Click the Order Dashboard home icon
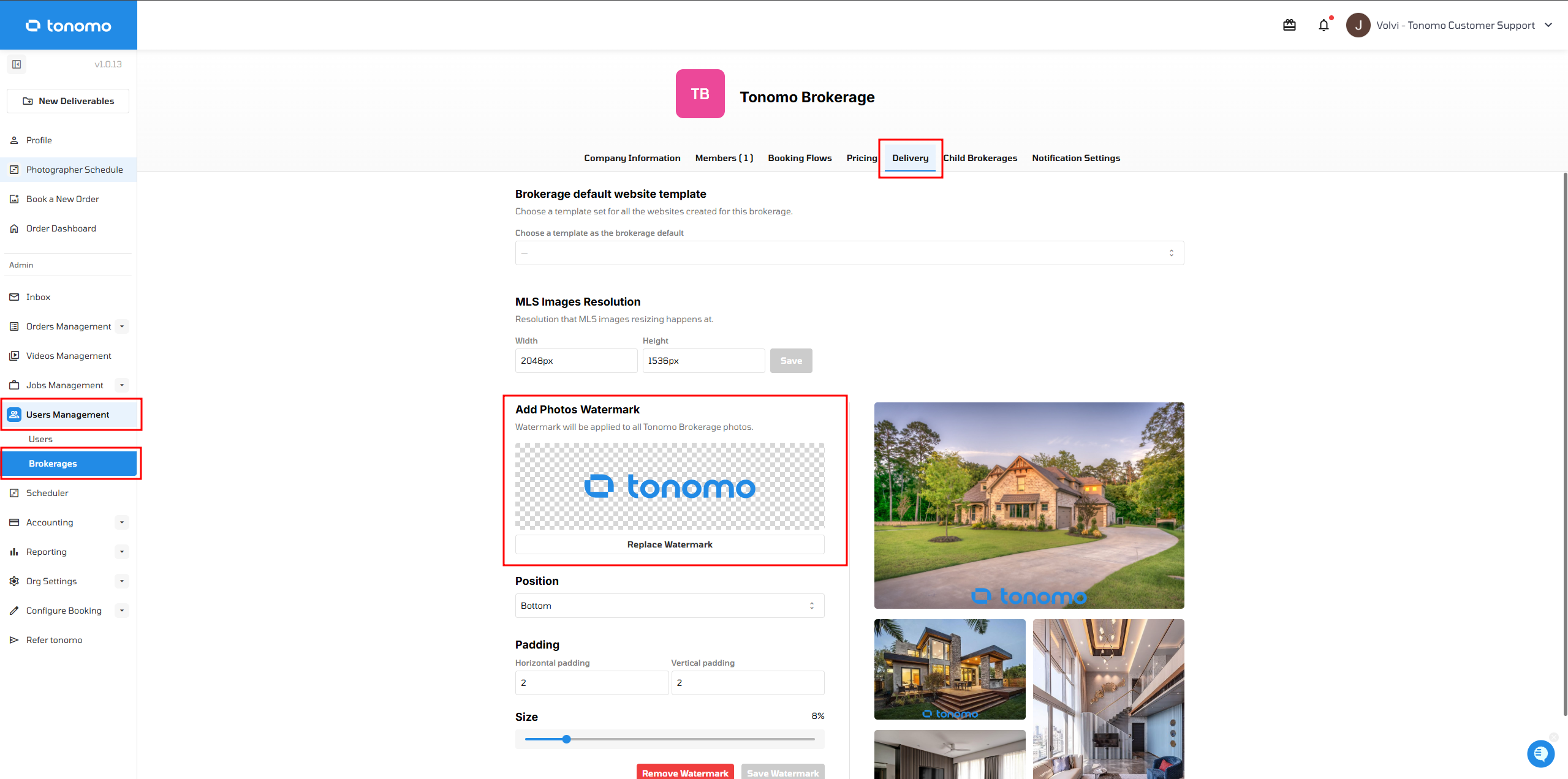The image size is (1568, 779). coord(14,228)
